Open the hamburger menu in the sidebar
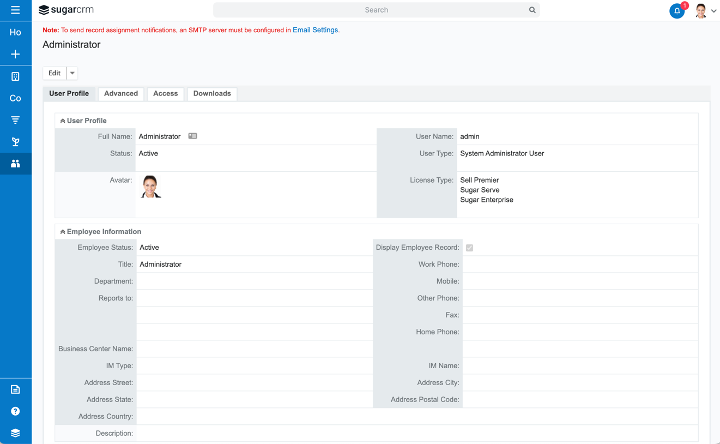This screenshot has width=720, height=444. point(15,10)
